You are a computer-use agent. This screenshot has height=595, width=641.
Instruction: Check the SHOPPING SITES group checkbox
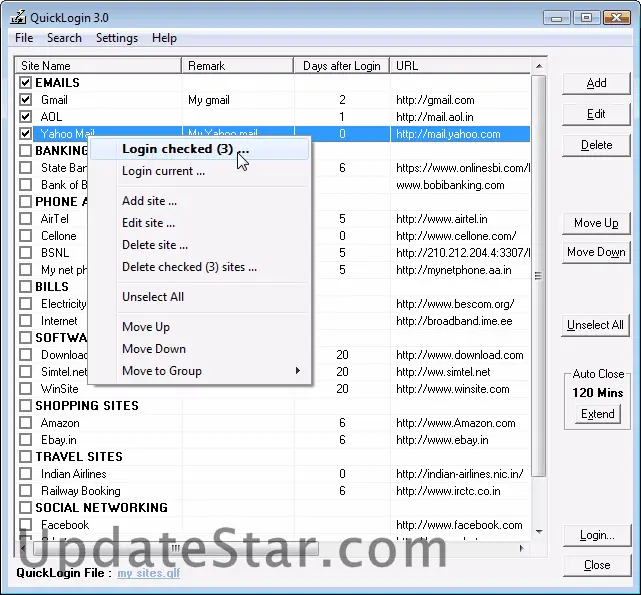pos(25,406)
